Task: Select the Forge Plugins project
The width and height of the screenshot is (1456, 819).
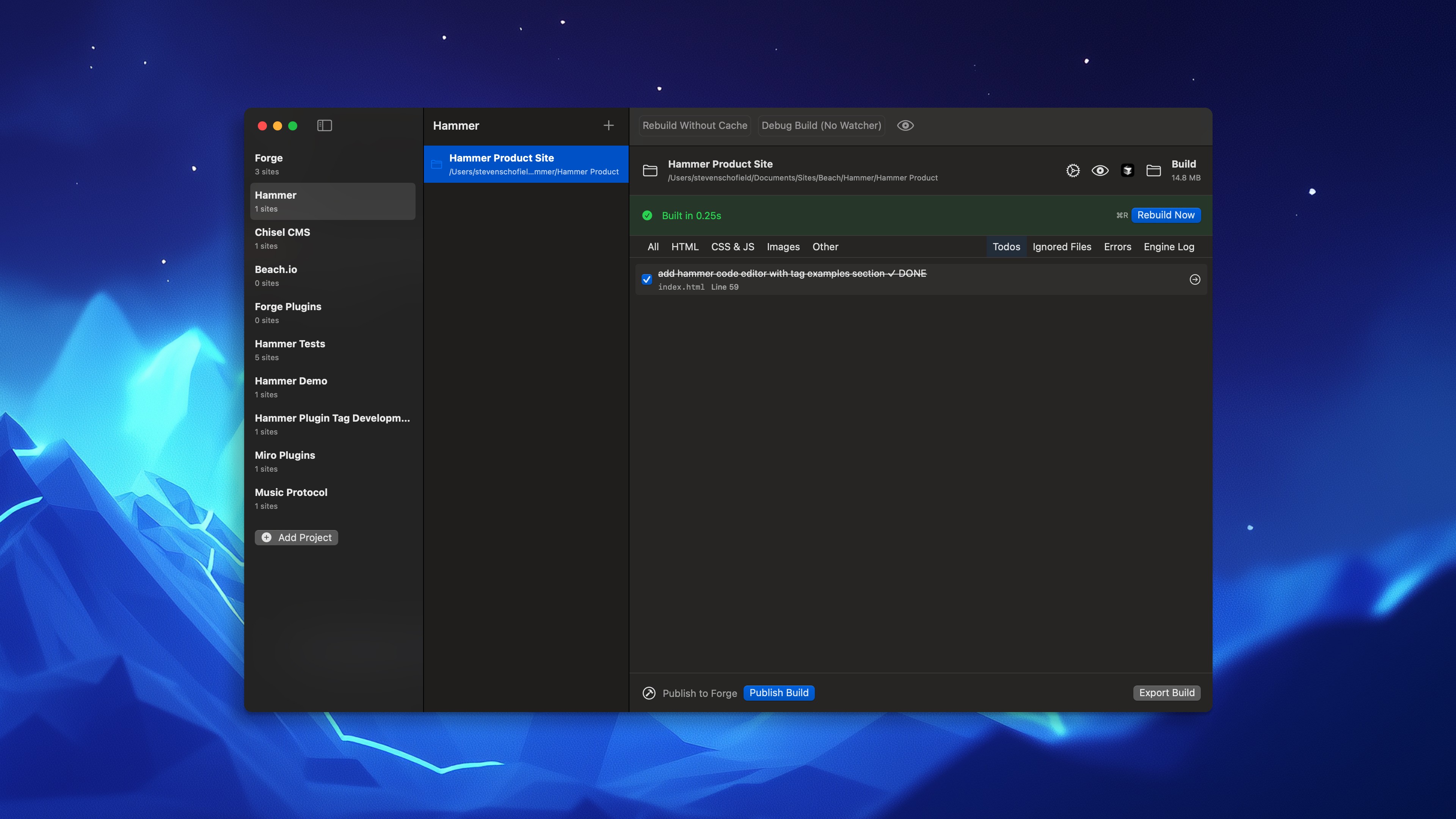Action: point(333,313)
